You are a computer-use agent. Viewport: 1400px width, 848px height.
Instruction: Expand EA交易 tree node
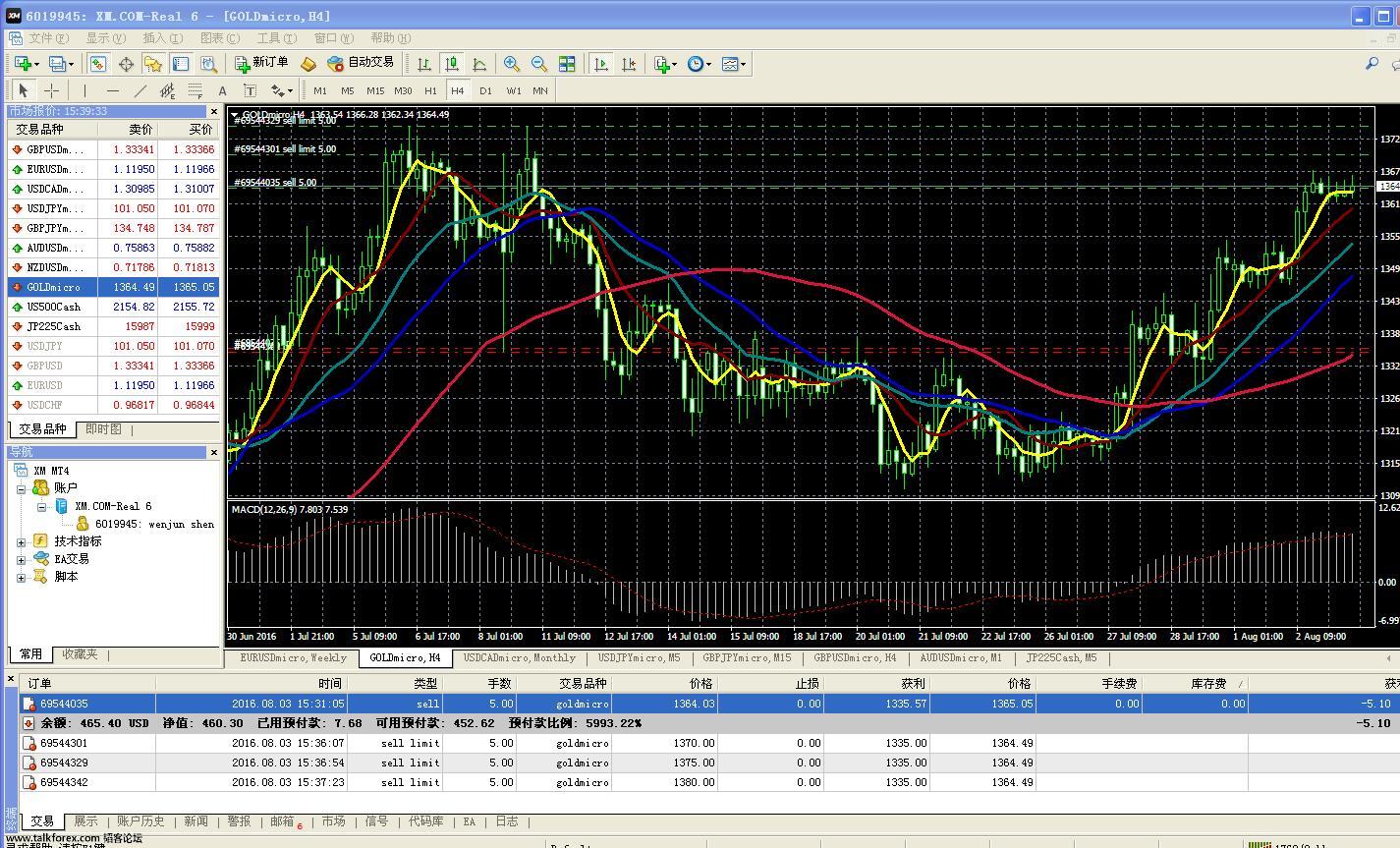coord(21,559)
